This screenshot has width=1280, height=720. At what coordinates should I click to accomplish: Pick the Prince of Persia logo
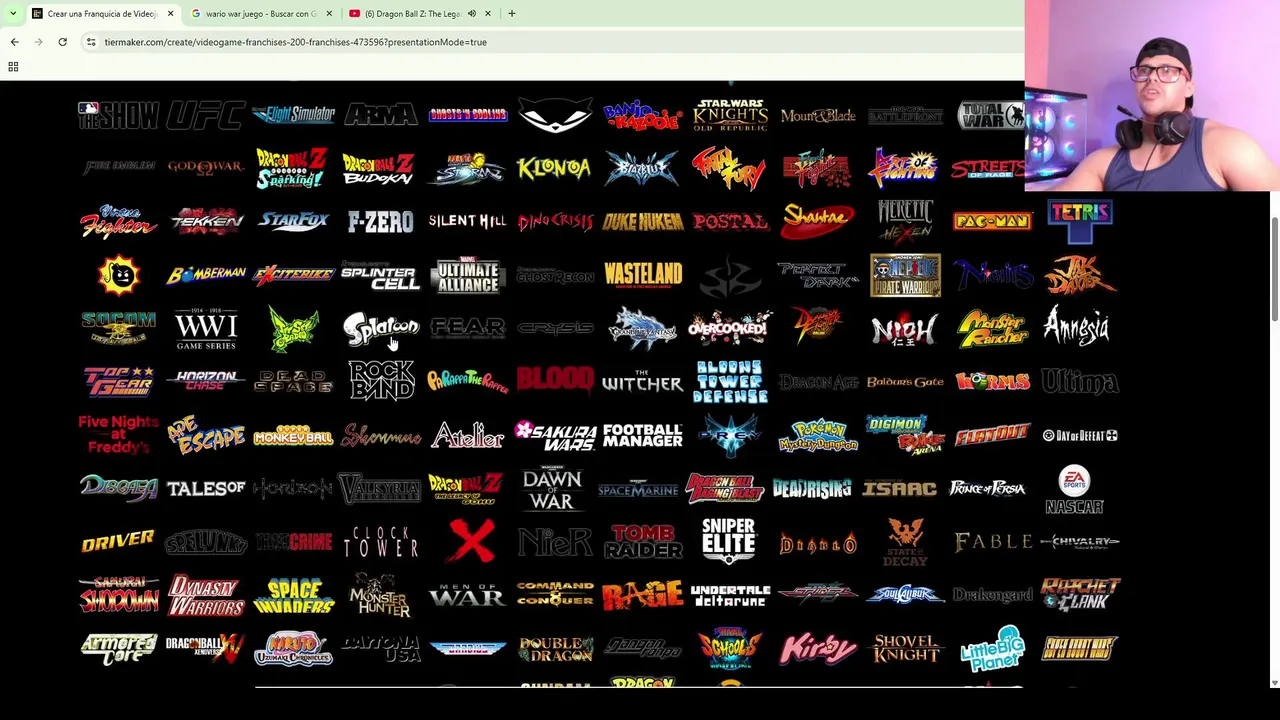pos(987,489)
